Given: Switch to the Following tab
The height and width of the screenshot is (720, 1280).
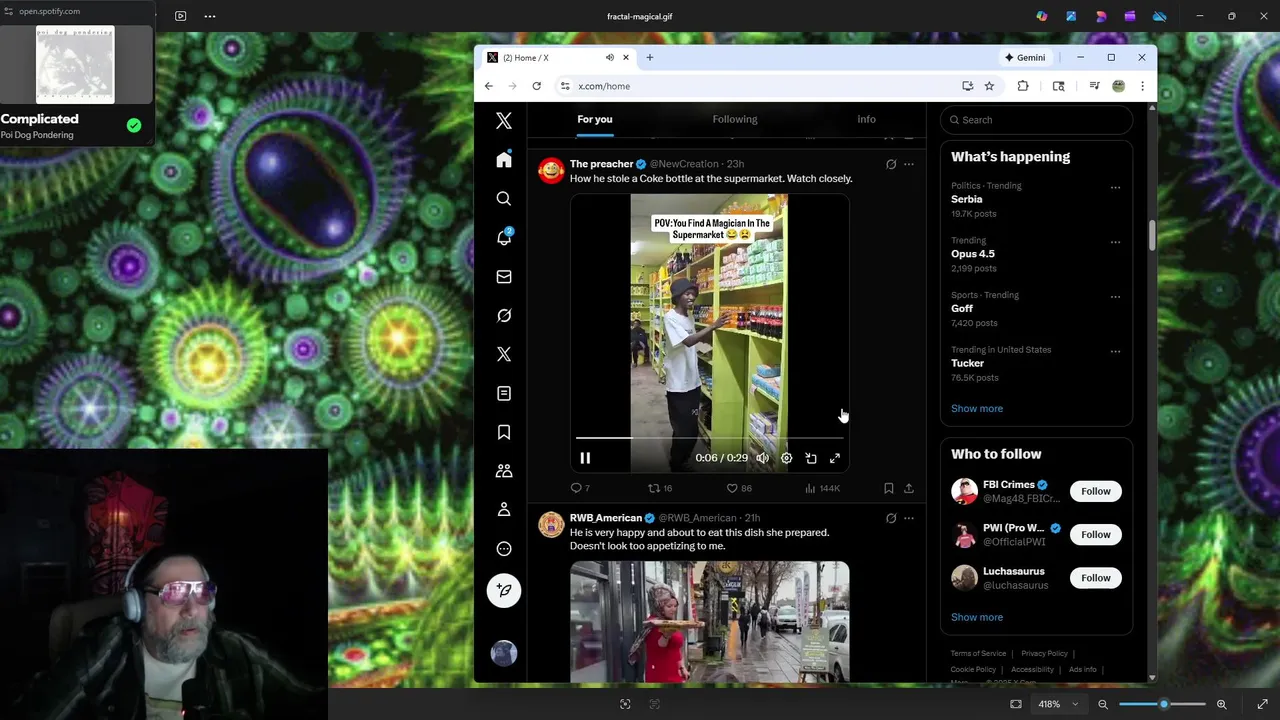Looking at the screenshot, I should pyautogui.click(x=735, y=119).
